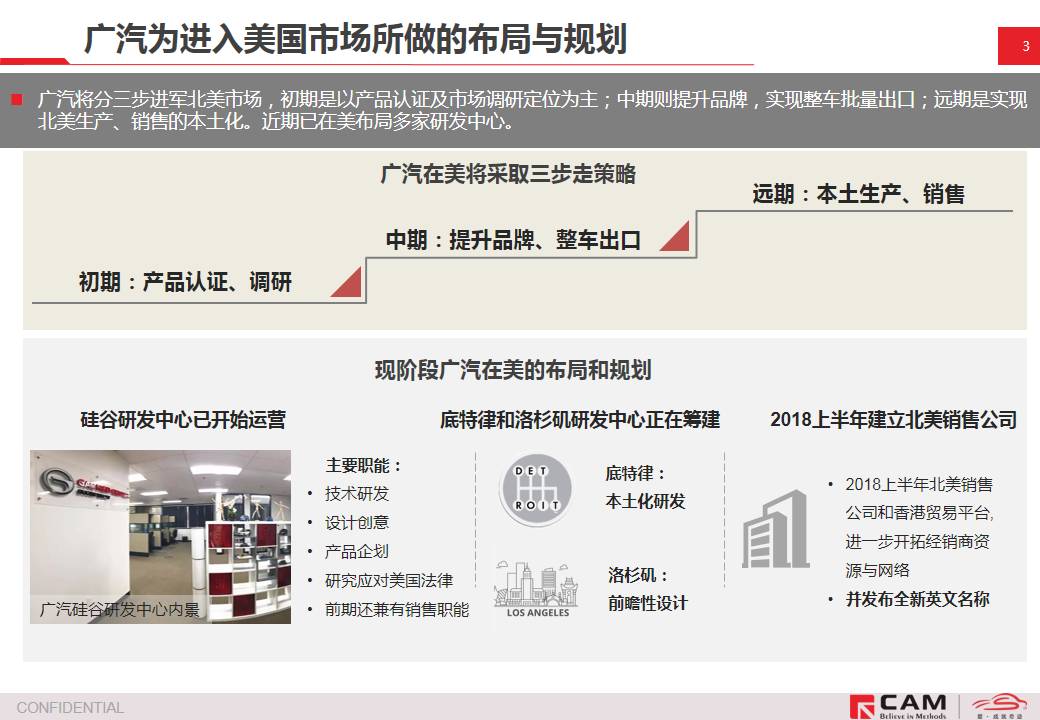Screen dimensions: 1040x720
Task: Click the CONFIDENTIAL footer text
Action: pyautogui.click(x=70, y=707)
